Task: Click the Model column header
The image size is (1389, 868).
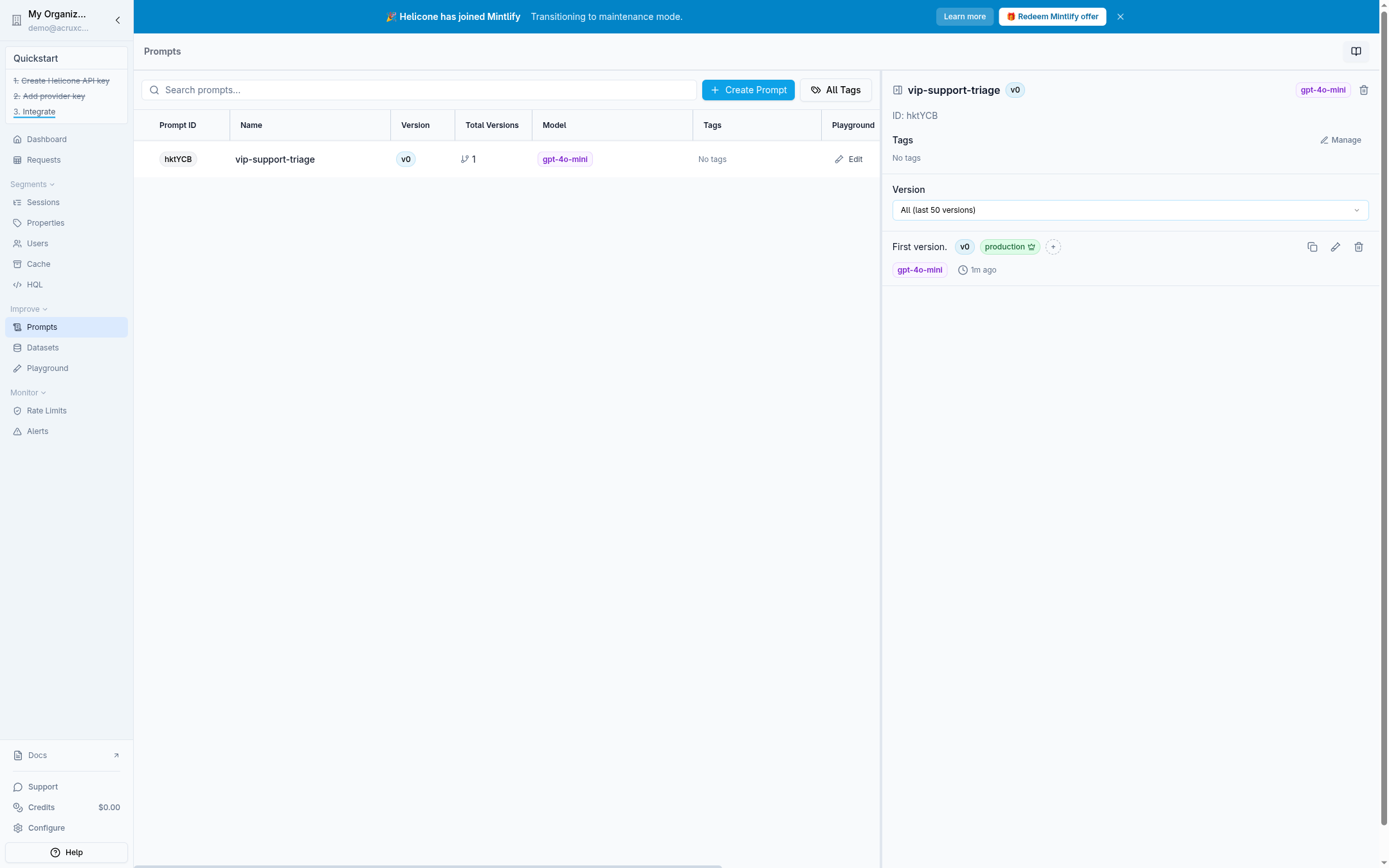Action: (x=554, y=125)
